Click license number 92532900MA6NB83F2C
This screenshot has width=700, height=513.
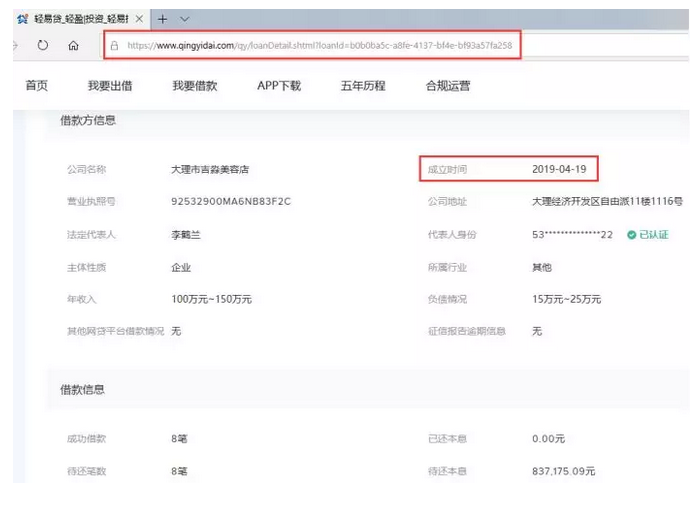231,201
